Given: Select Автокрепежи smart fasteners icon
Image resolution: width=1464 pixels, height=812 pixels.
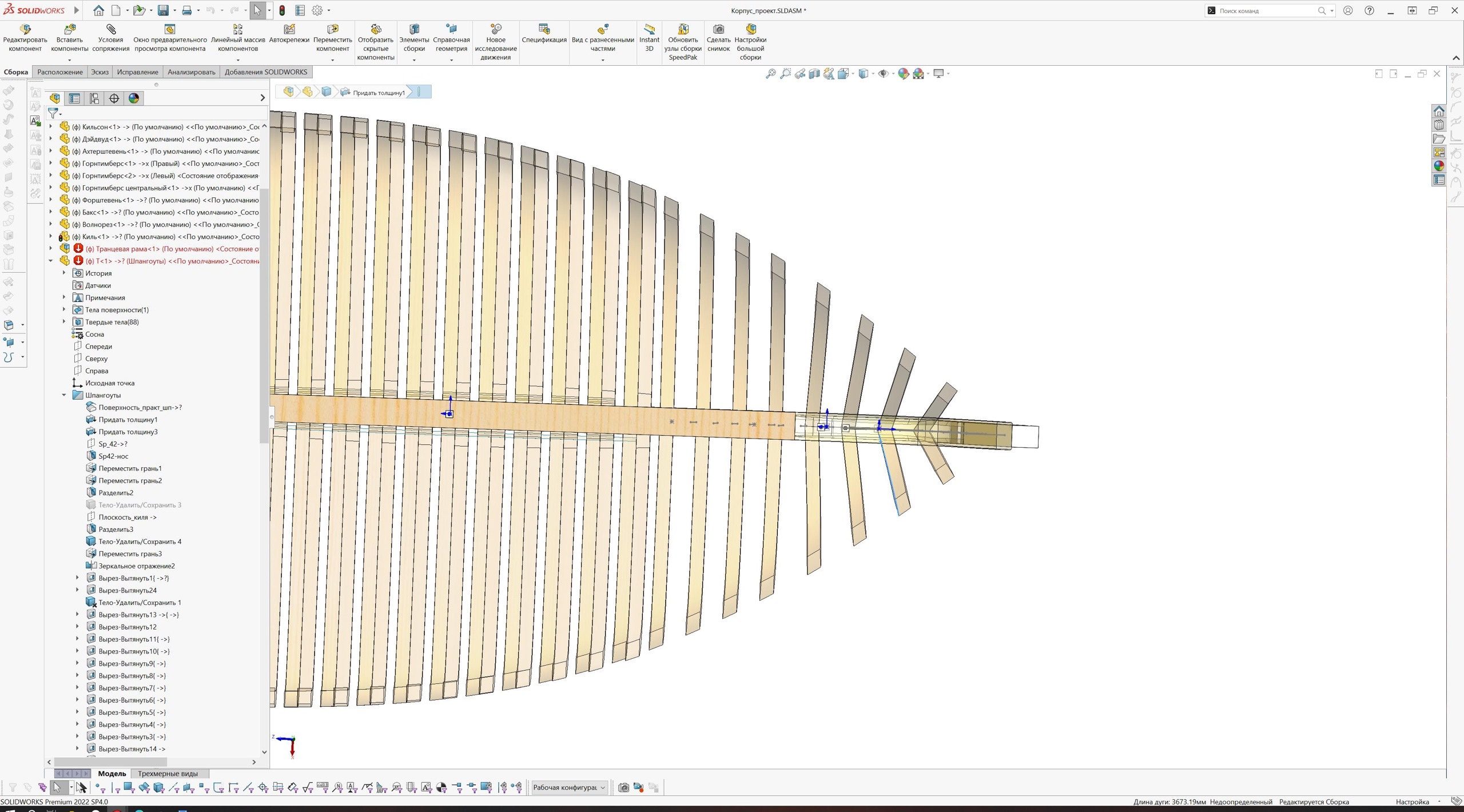Looking at the screenshot, I should click(x=289, y=30).
